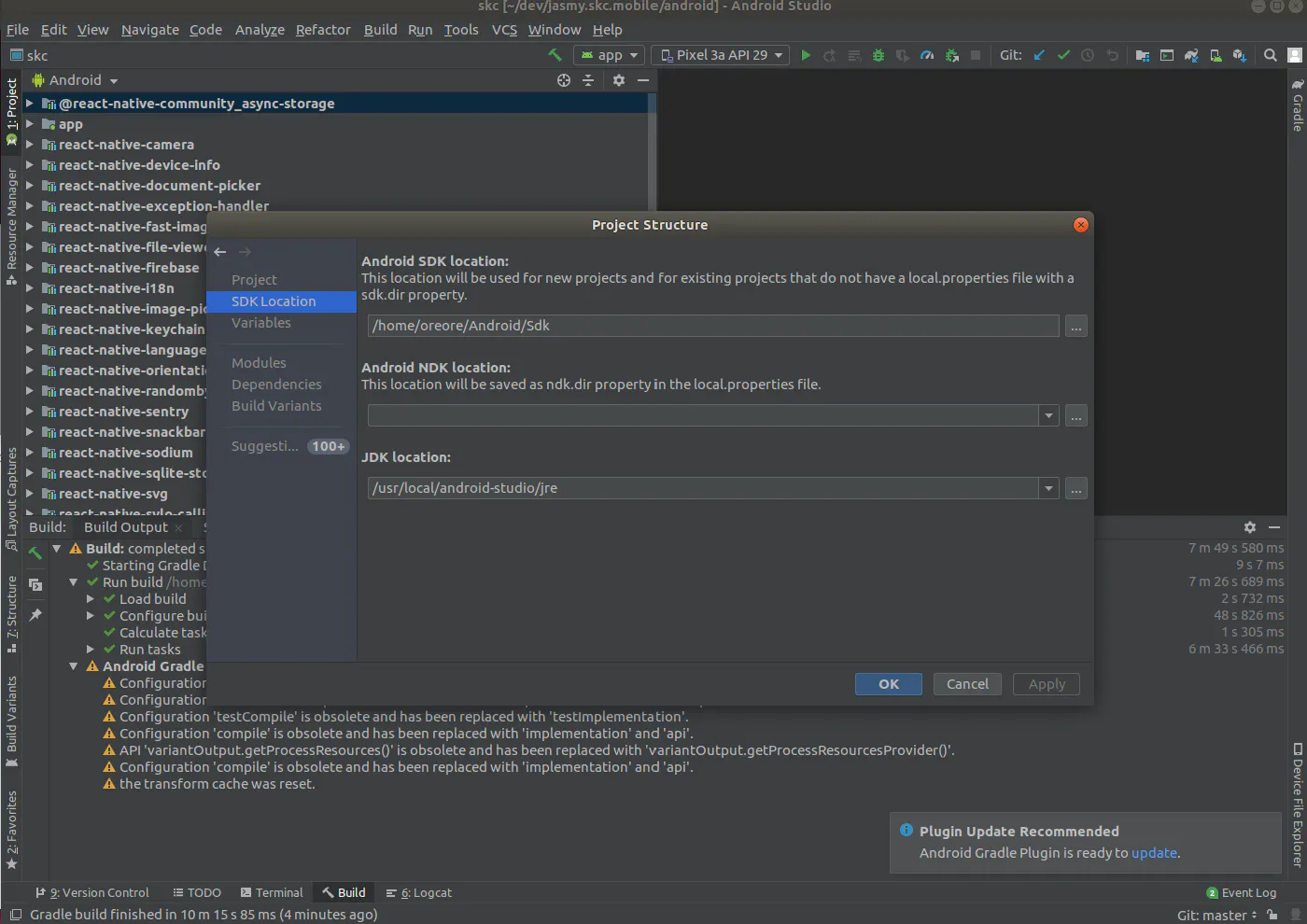The width and height of the screenshot is (1307, 924).
Task: Open the JDK location dropdown arrow
Action: 1049,488
